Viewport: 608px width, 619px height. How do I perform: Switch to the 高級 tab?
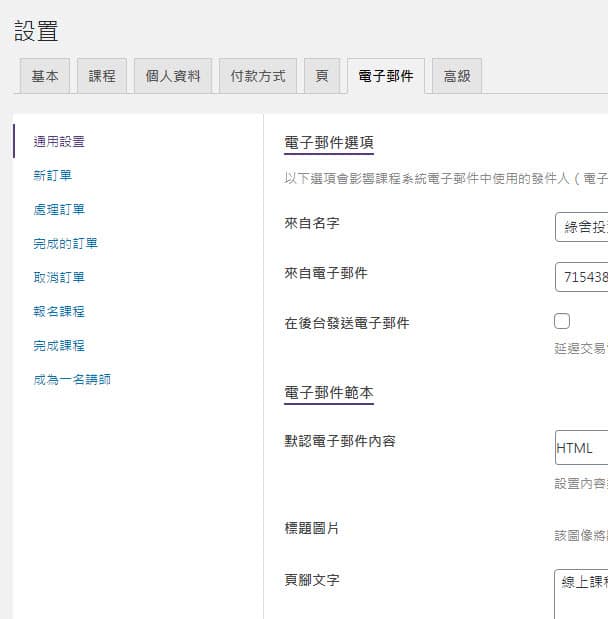click(457, 76)
